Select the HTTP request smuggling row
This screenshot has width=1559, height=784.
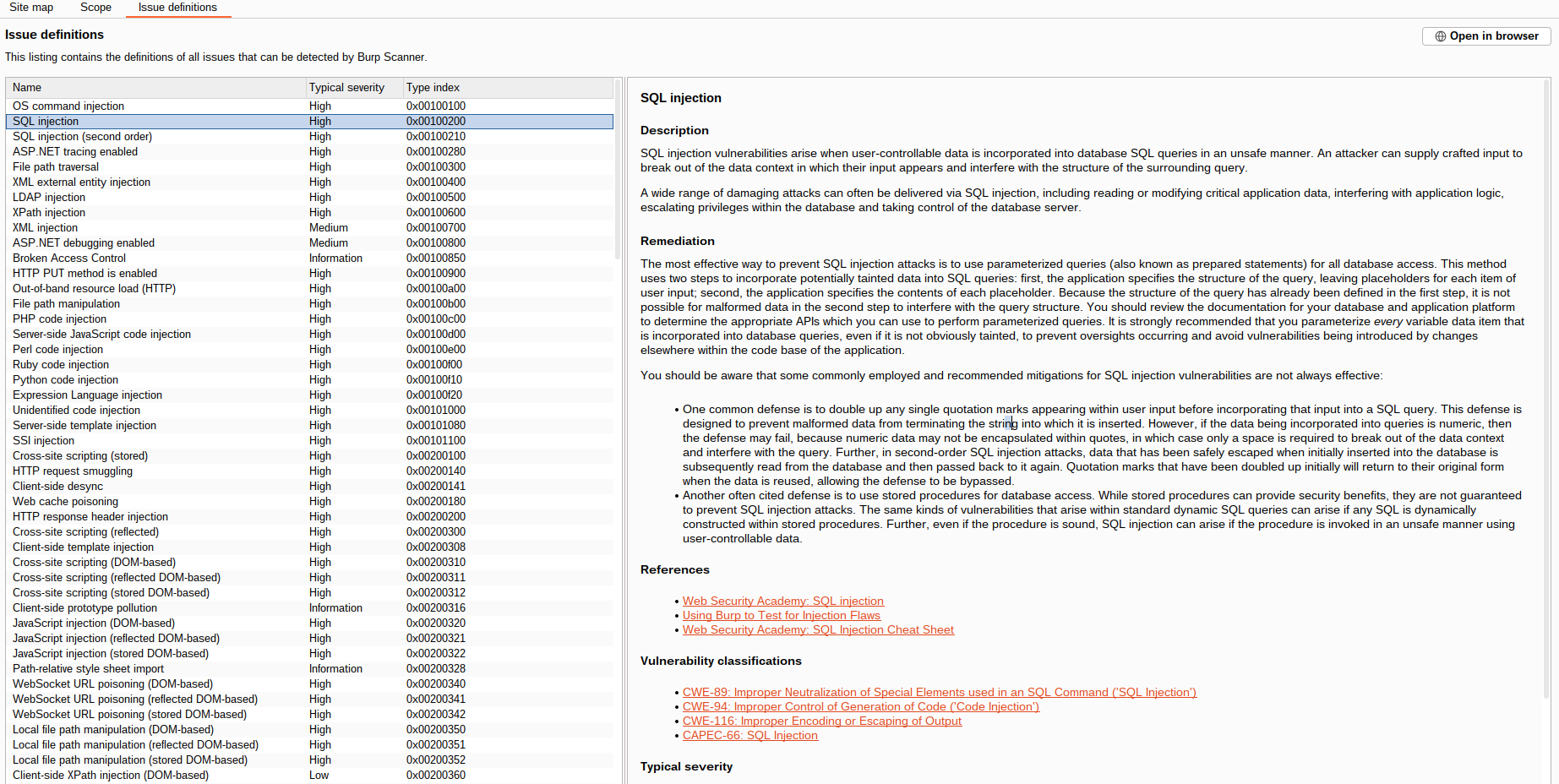tap(309, 471)
